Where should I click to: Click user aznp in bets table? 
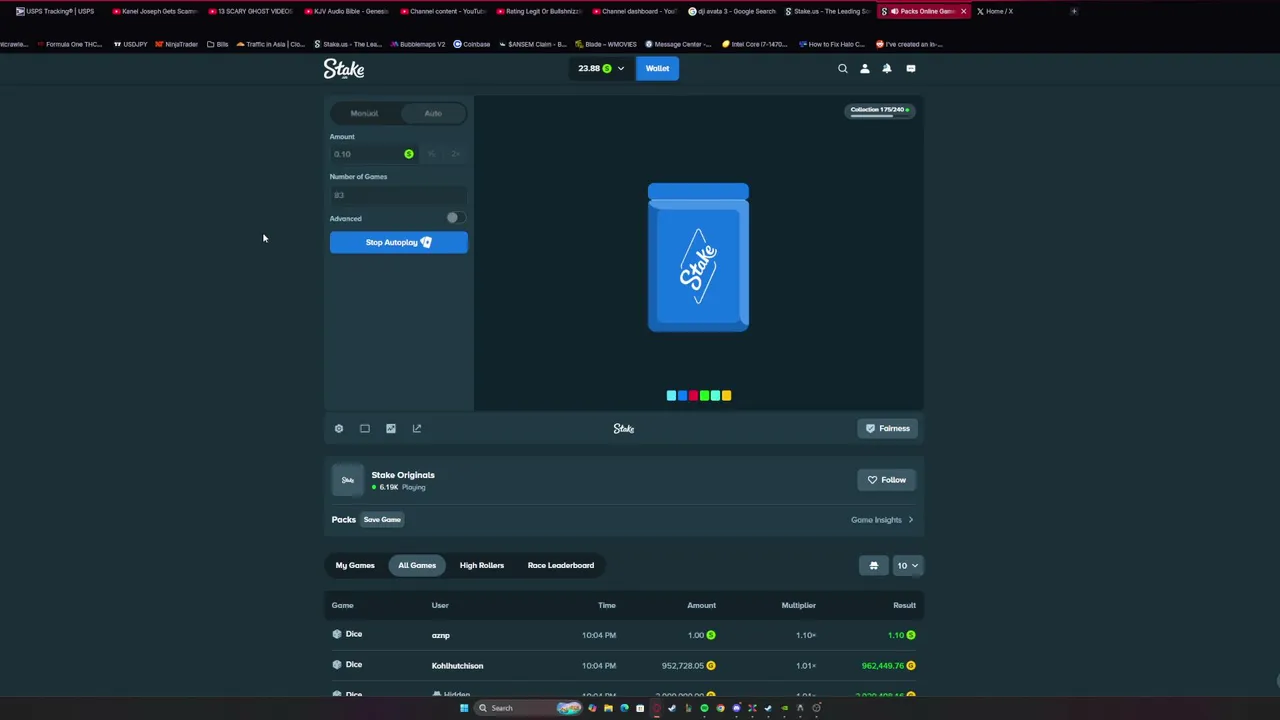pyautogui.click(x=441, y=635)
